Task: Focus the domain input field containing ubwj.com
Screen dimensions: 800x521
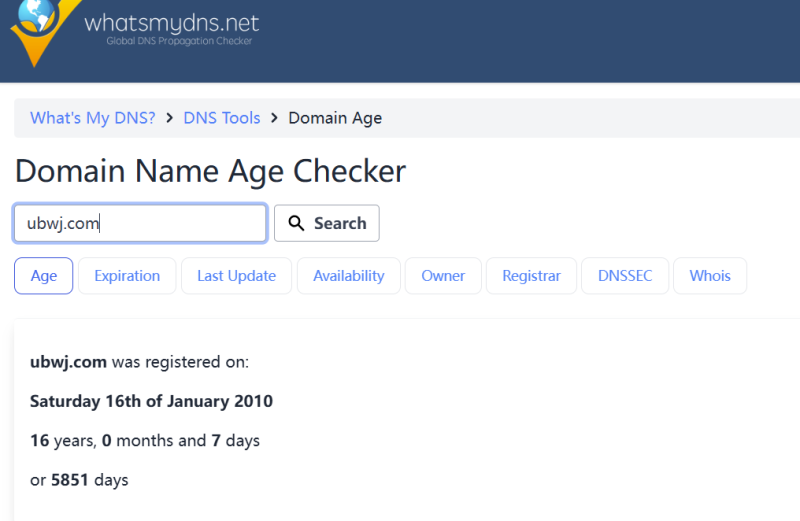Action: click(x=140, y=223)
